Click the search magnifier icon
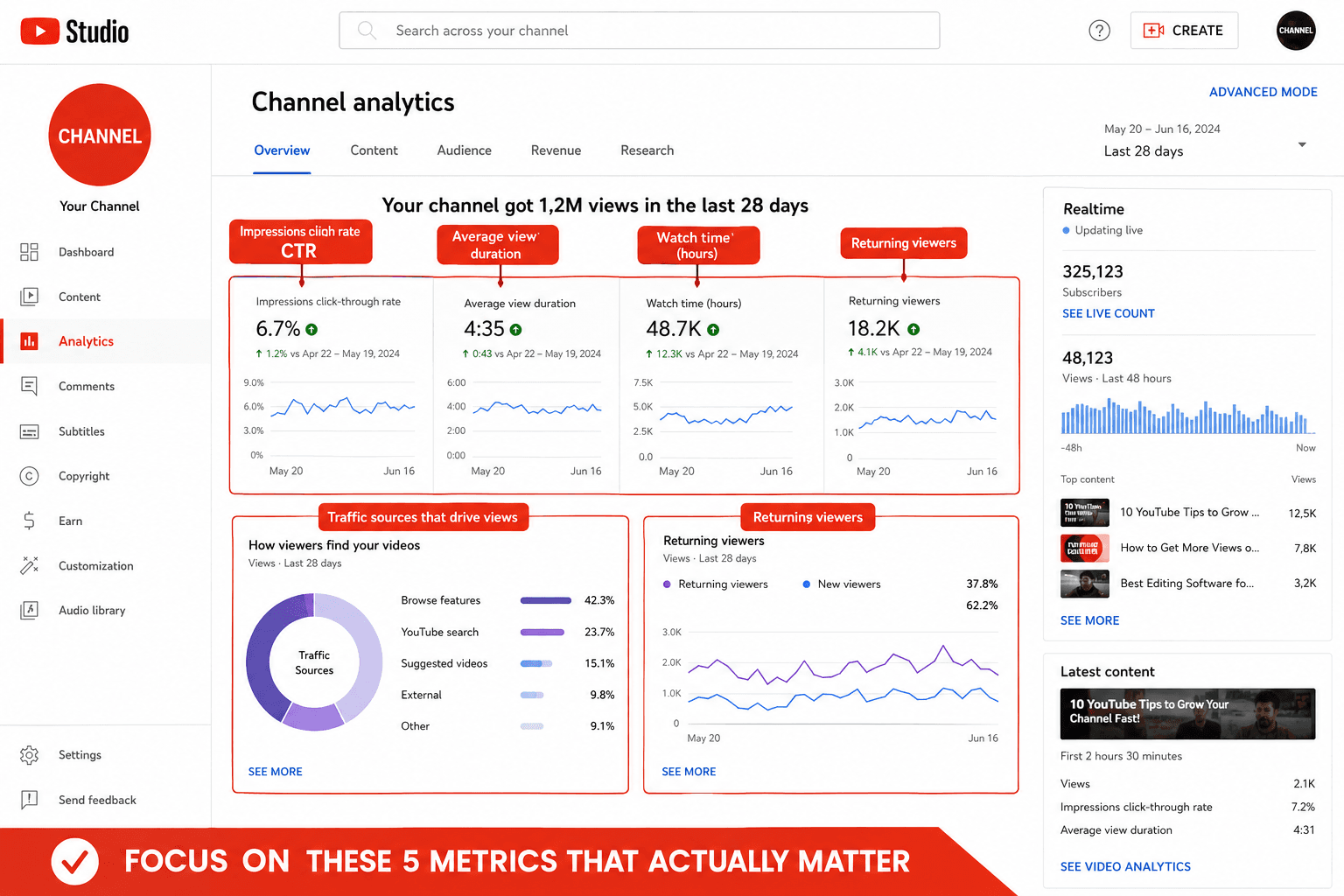The image size is (1344, 896). click(x=367, y=31)
